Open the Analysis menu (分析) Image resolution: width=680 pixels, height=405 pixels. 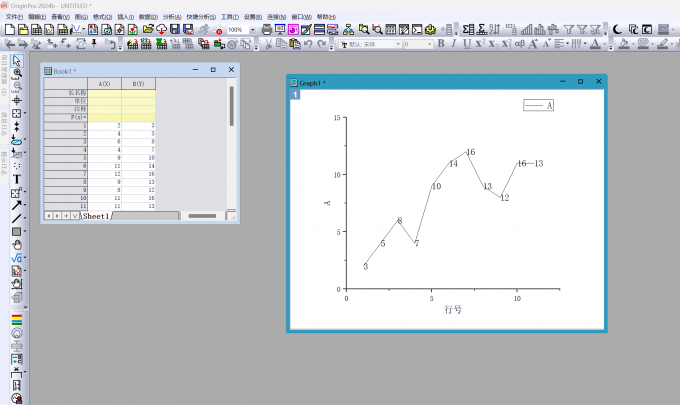pos(172,16)
